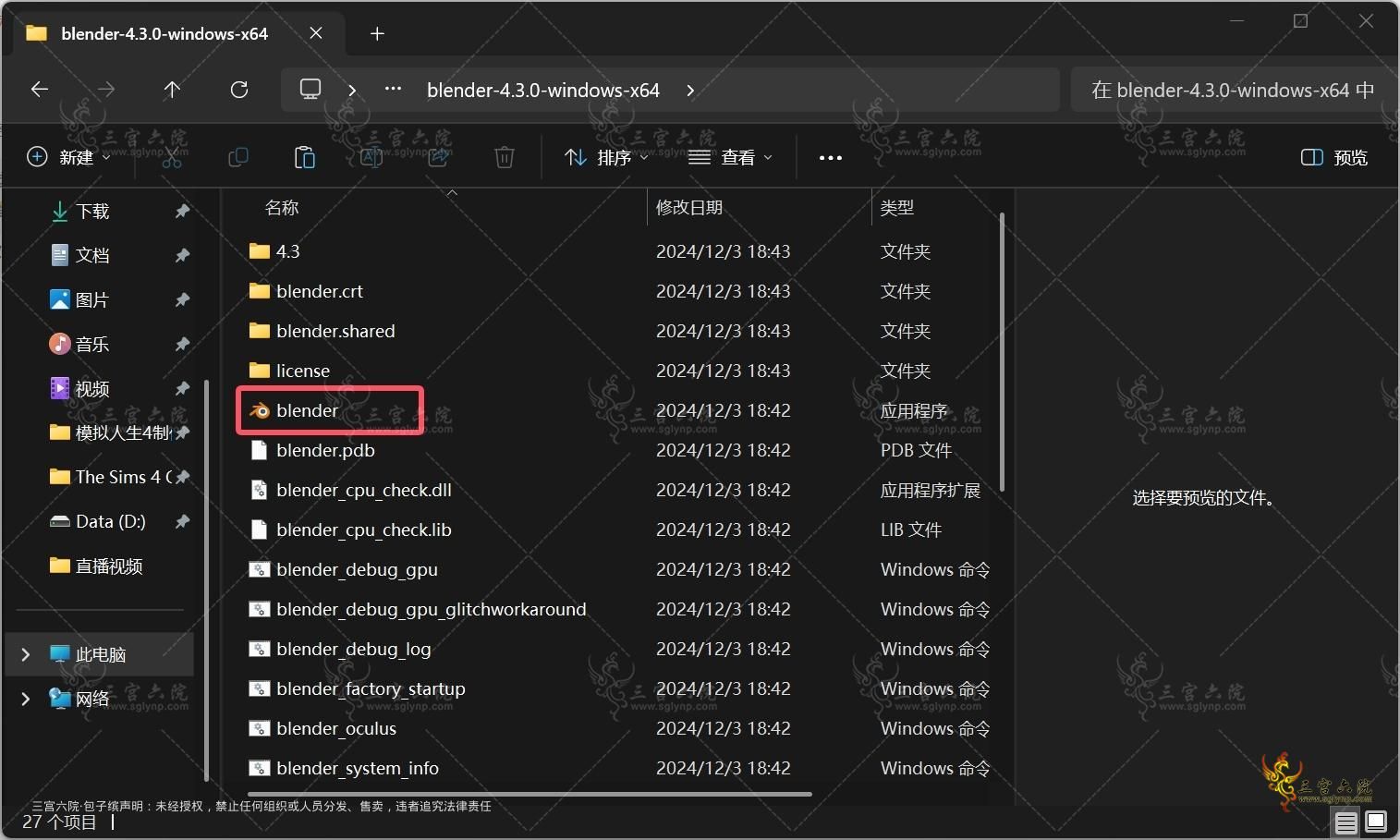1400x840 pixels.
Task: Close the blender-4.3.0-windows-x64 tab
Action: coord(316,33)
